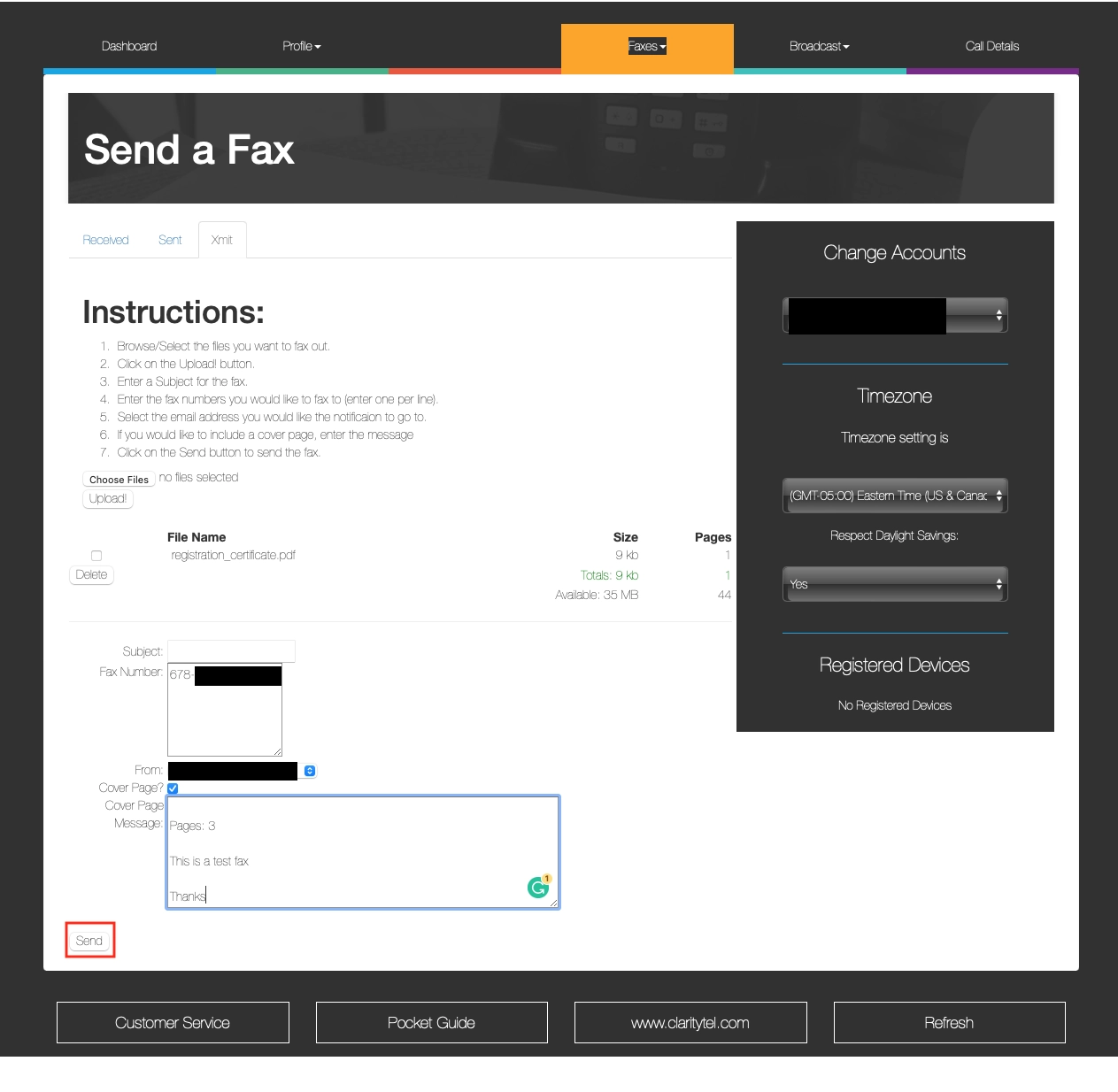Open the Respect Daylight Savings dropdown
This screenshot has height=1092, width=1118.
click(x=895, y=584)
